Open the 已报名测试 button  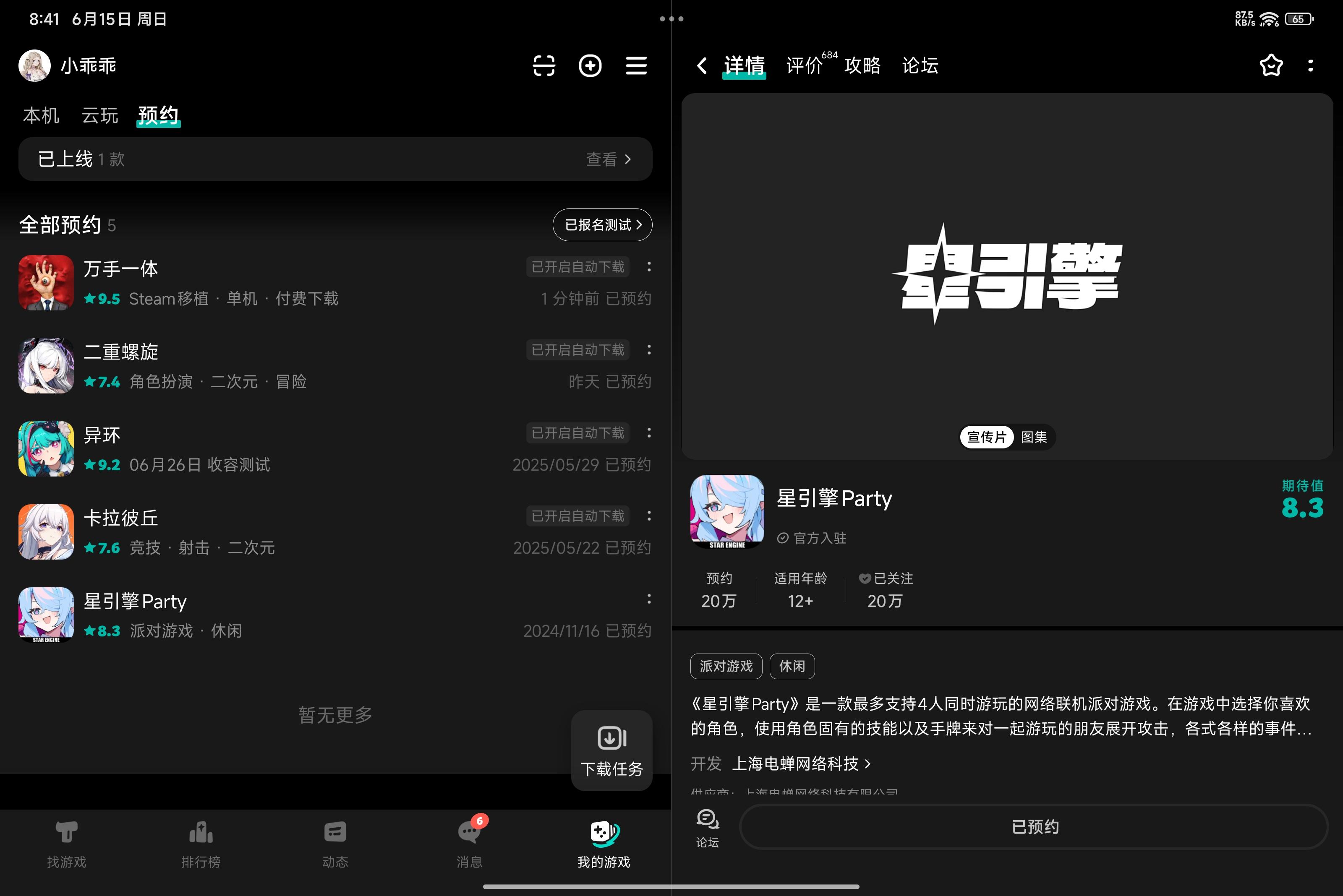[602, 224]
